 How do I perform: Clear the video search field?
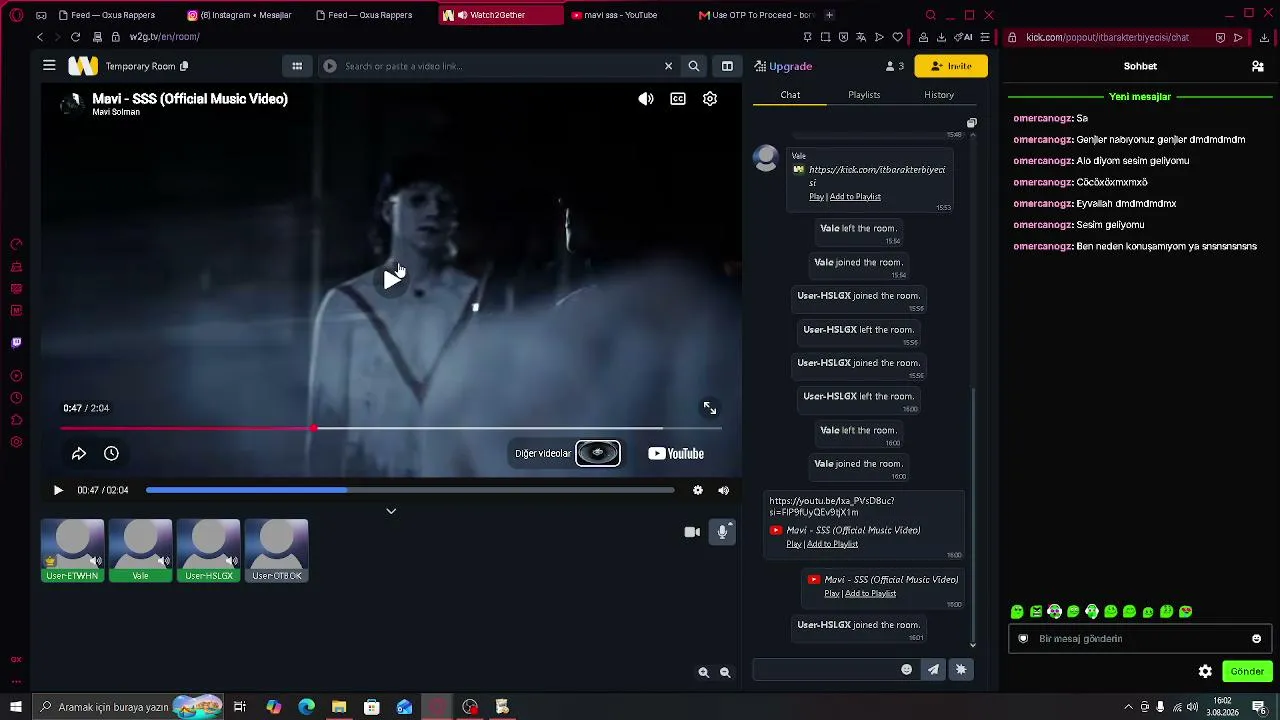pos(669,66)
